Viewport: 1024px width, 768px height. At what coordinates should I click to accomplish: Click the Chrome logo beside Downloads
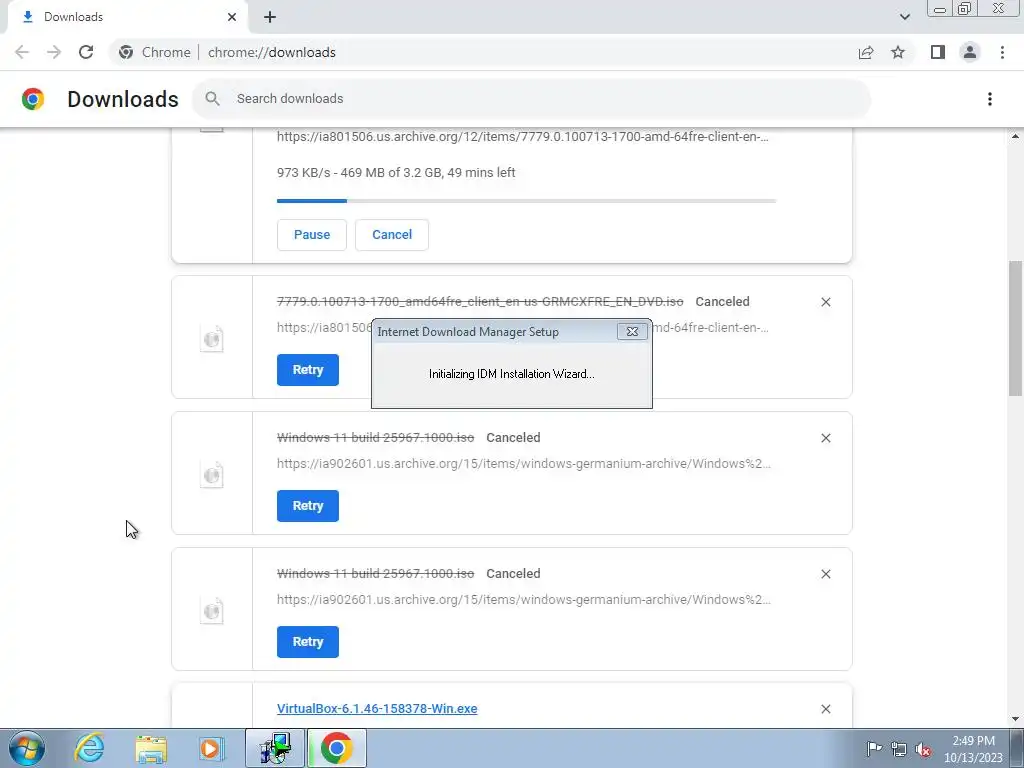pyautogui.click(x=33, y=99)
